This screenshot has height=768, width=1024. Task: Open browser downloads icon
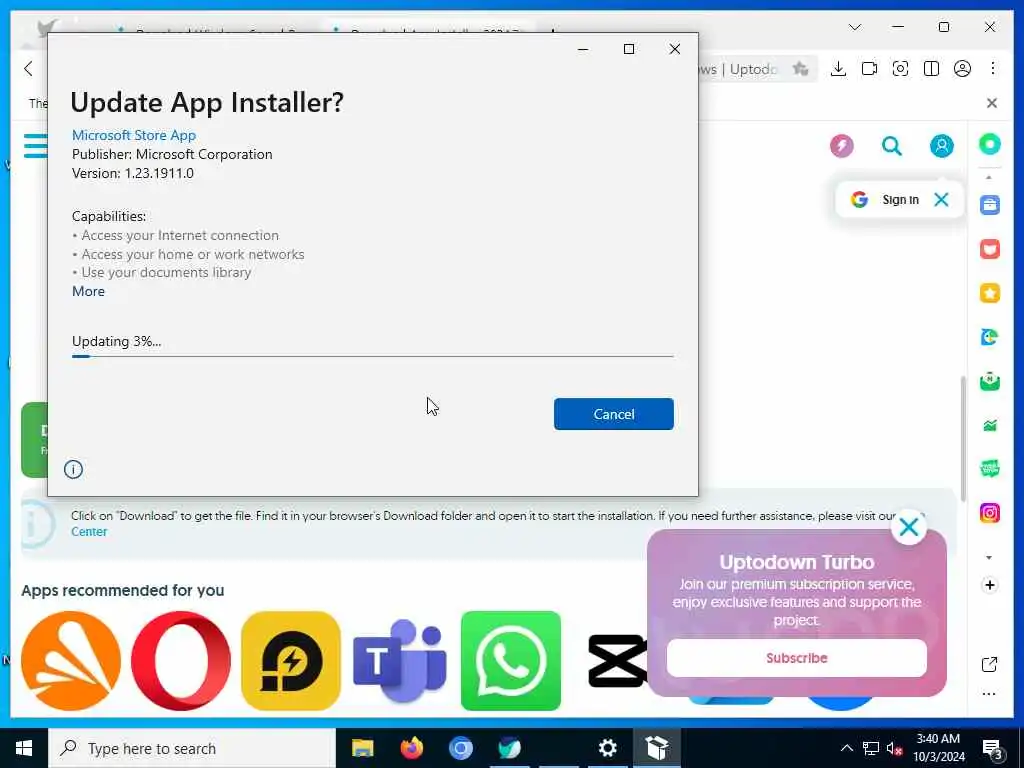click(838, 69)
